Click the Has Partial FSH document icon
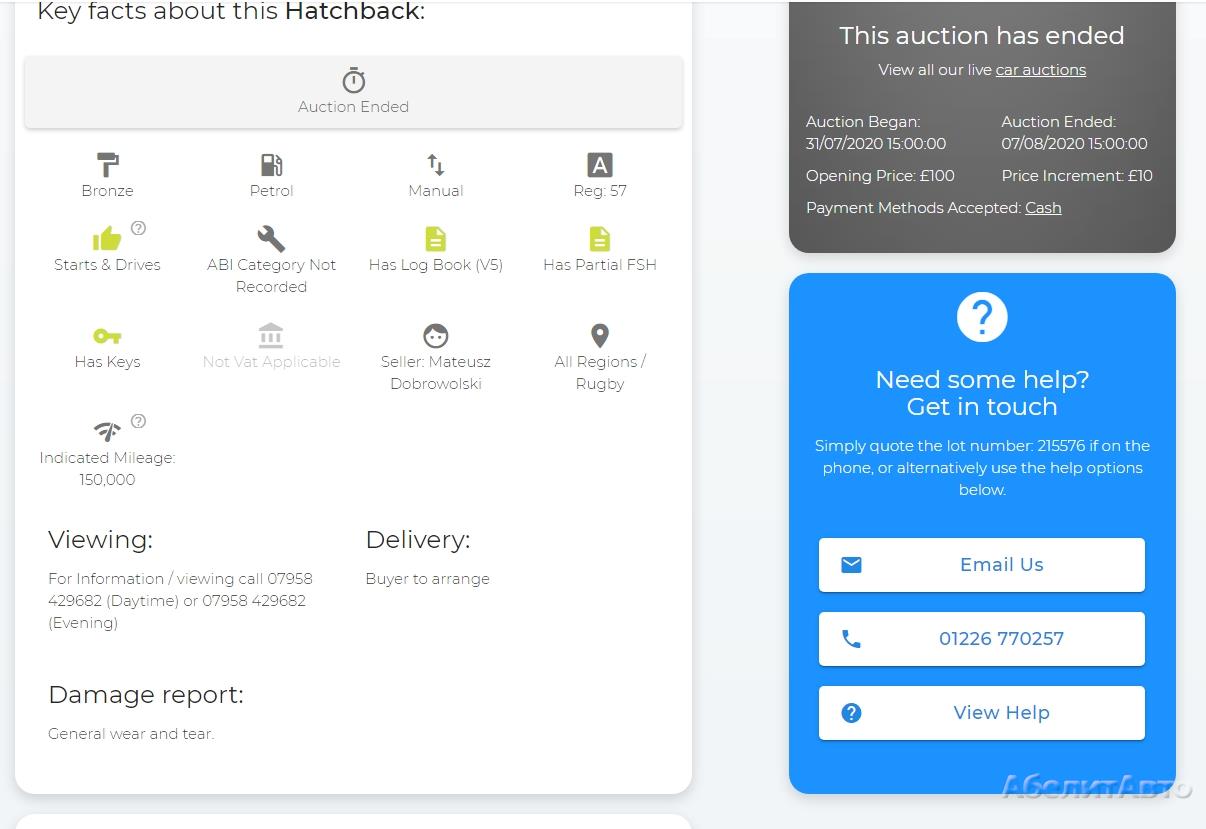The image size is (1206, 829). pyautogui.click(x=599, y=238)
